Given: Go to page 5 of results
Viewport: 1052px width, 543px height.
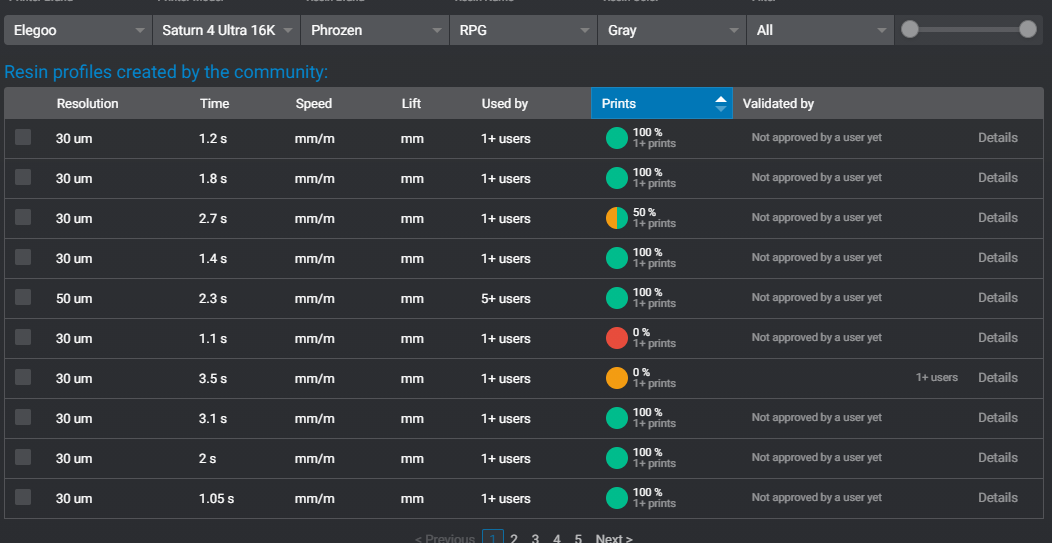Looking at the screenshot, I should pyautogui.click(x=578, y=538).
